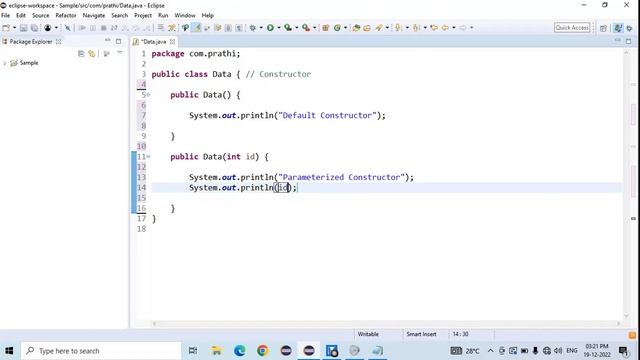640x360 pixels.
Task: Click the Smart Insert status bar entry
Action: (421, 334)
